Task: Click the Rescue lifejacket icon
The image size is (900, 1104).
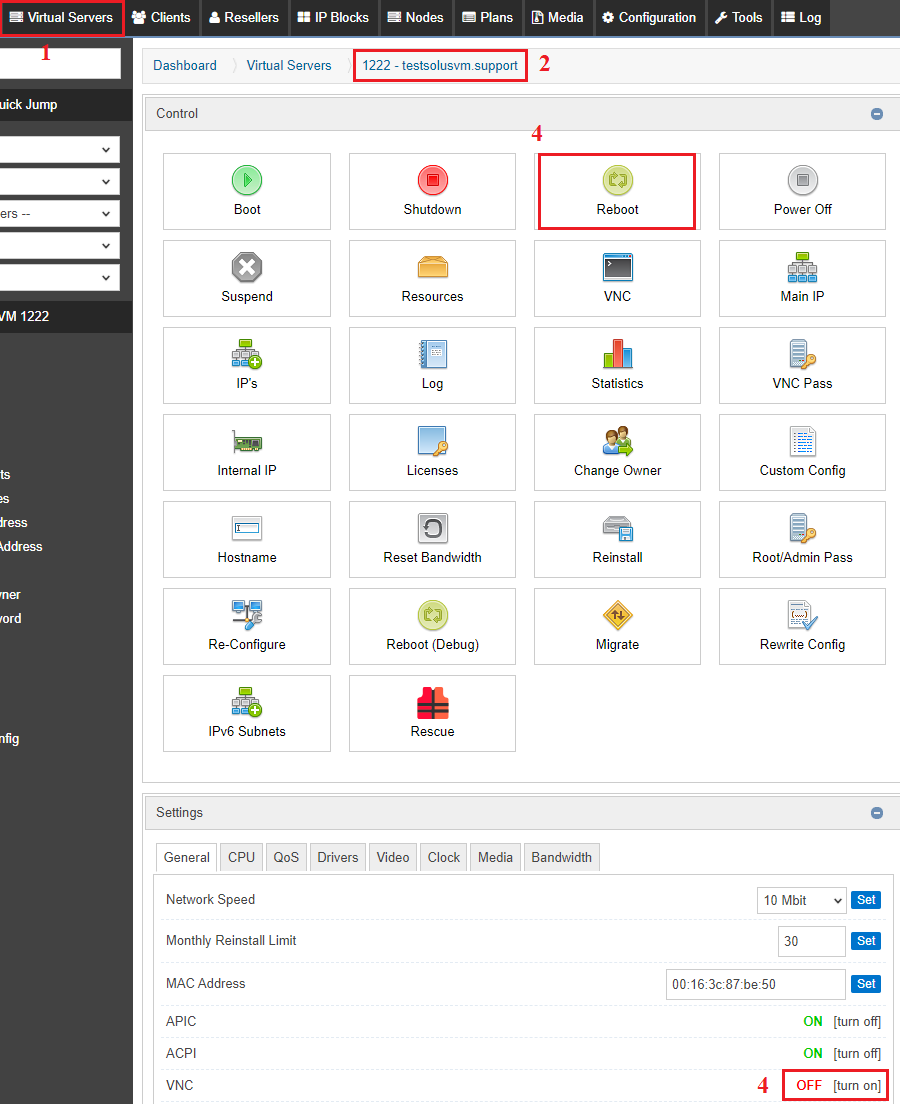Action: [x=432, y=702]
